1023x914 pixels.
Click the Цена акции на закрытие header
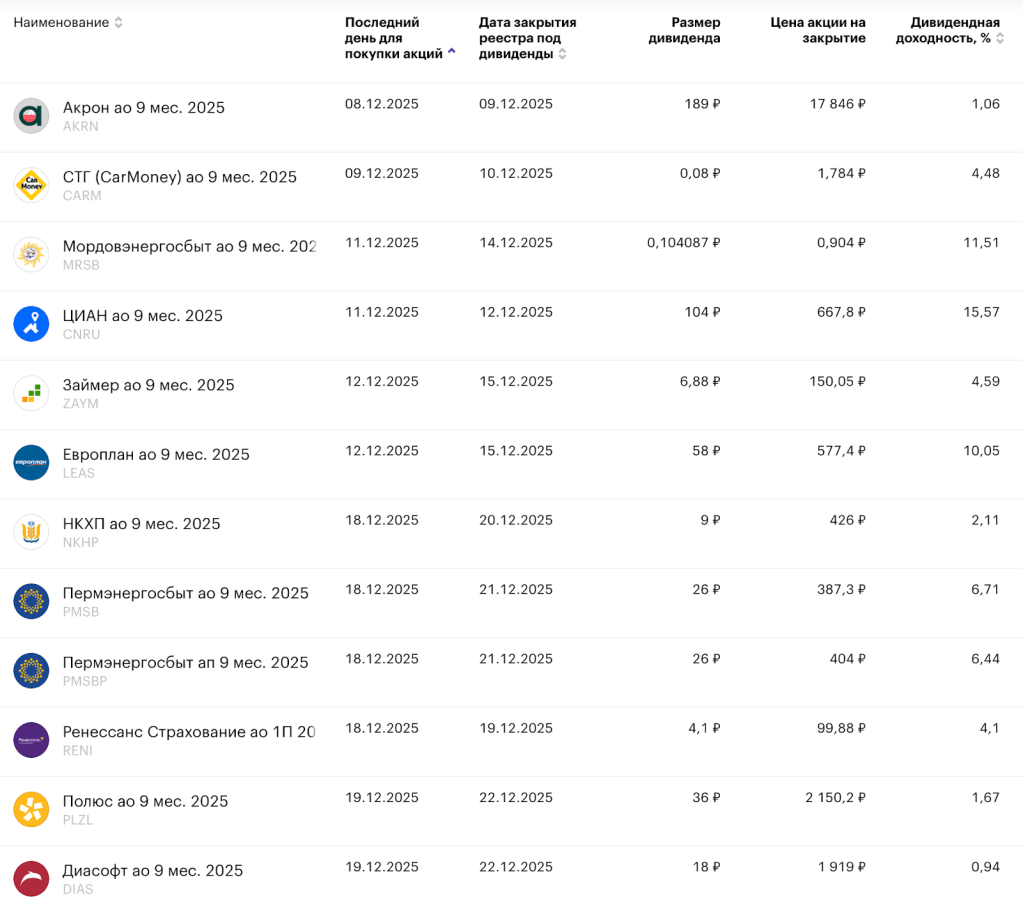click(818, 30)
